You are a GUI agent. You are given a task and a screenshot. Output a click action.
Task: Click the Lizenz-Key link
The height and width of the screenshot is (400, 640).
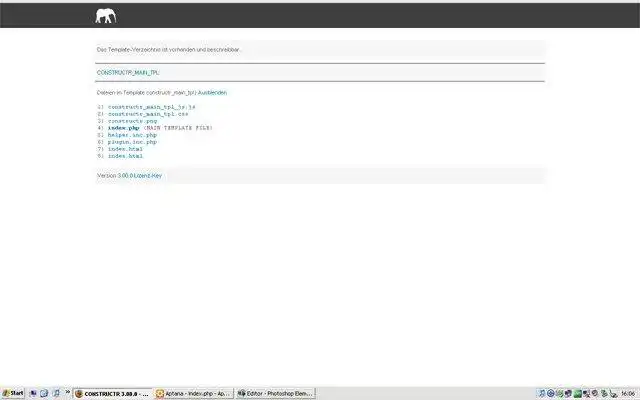[x=148, y=176]
